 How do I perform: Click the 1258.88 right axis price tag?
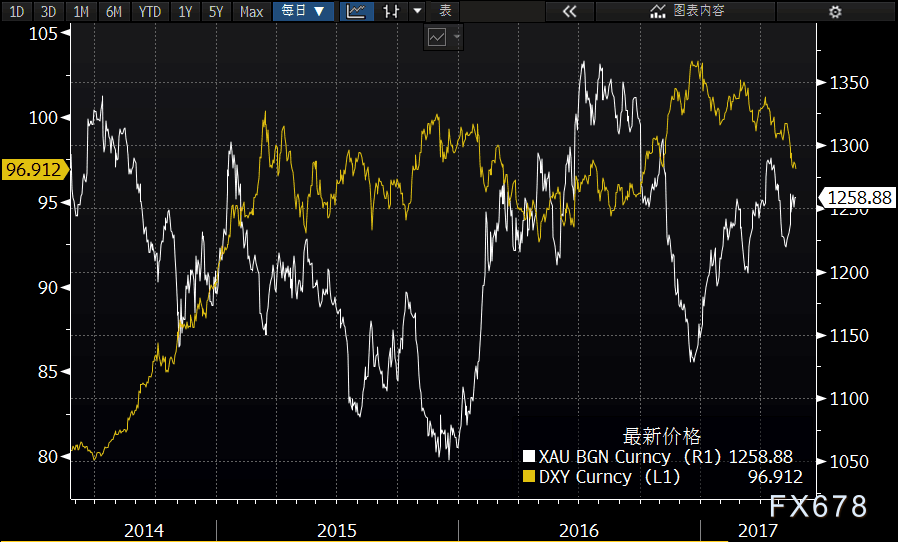[x=857, y=198]
